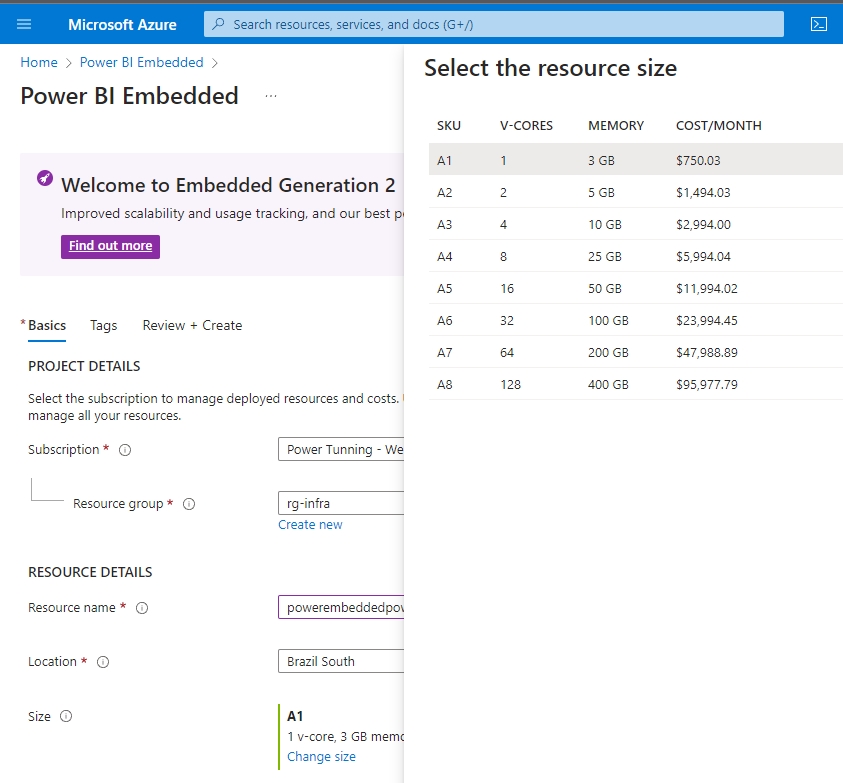Click the info icon beside Location
843x783 pixels.
click(x=103, y=662)
